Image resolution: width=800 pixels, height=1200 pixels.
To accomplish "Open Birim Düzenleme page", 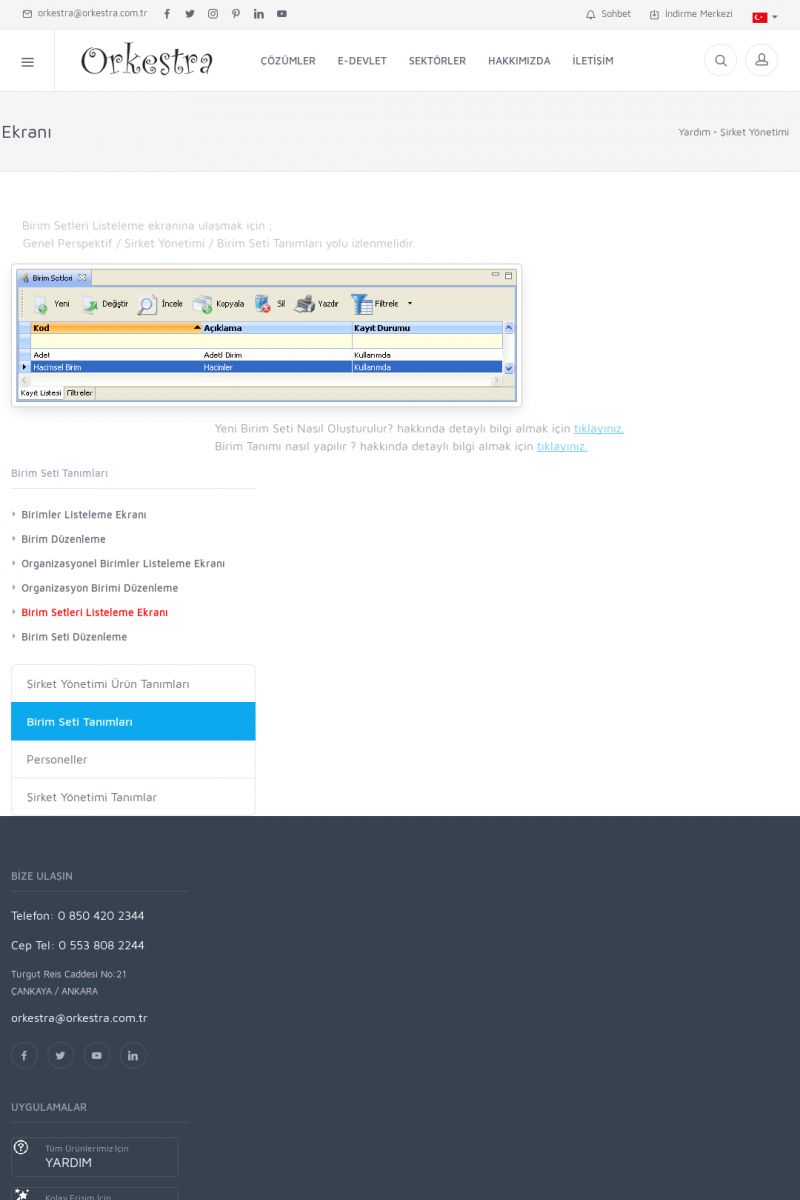I will click(63, 539).
